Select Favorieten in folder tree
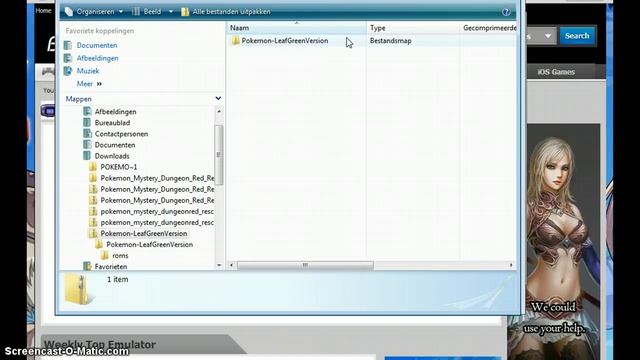Screen dimensions: 640x360 (x=111, y=266)
